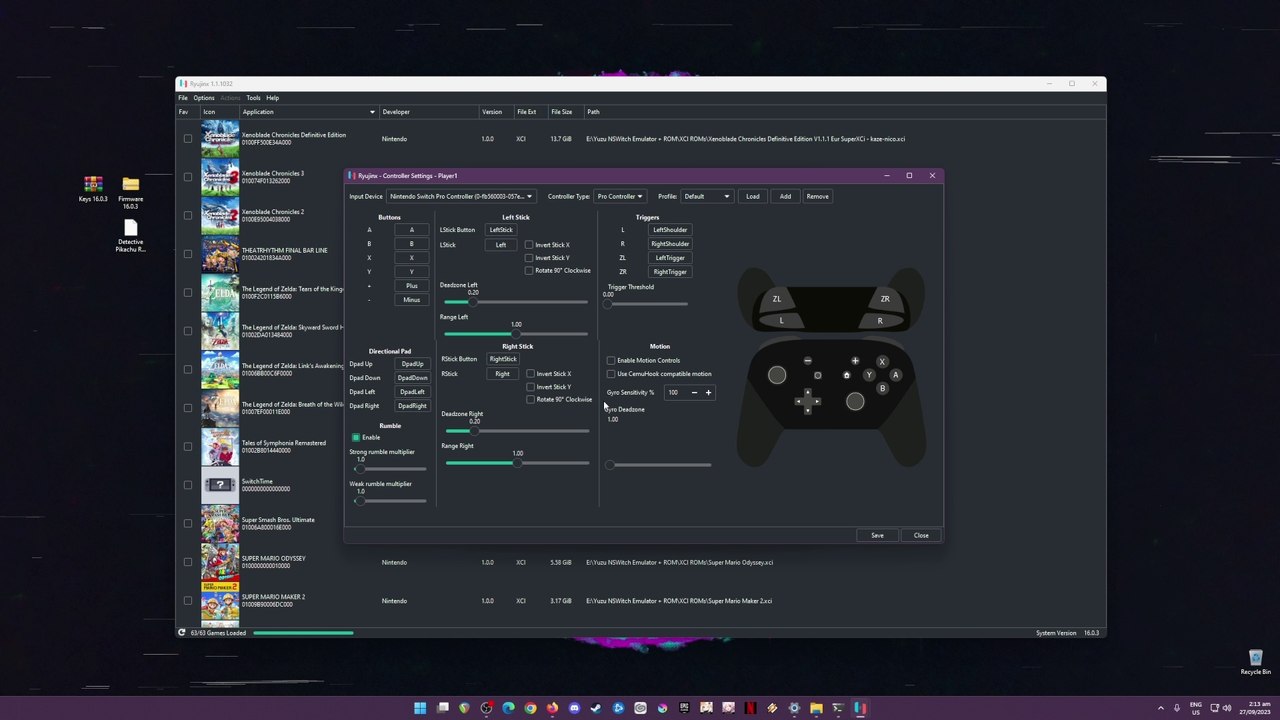Viewport: 1280px width, 720px height.
Task: Expand the Profile dropdown
Action: [x=707, y=196]
